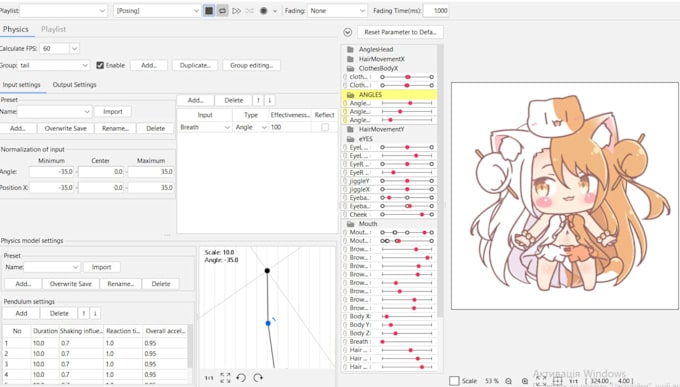Open input Preset Name dropdown

pos(54,112)
